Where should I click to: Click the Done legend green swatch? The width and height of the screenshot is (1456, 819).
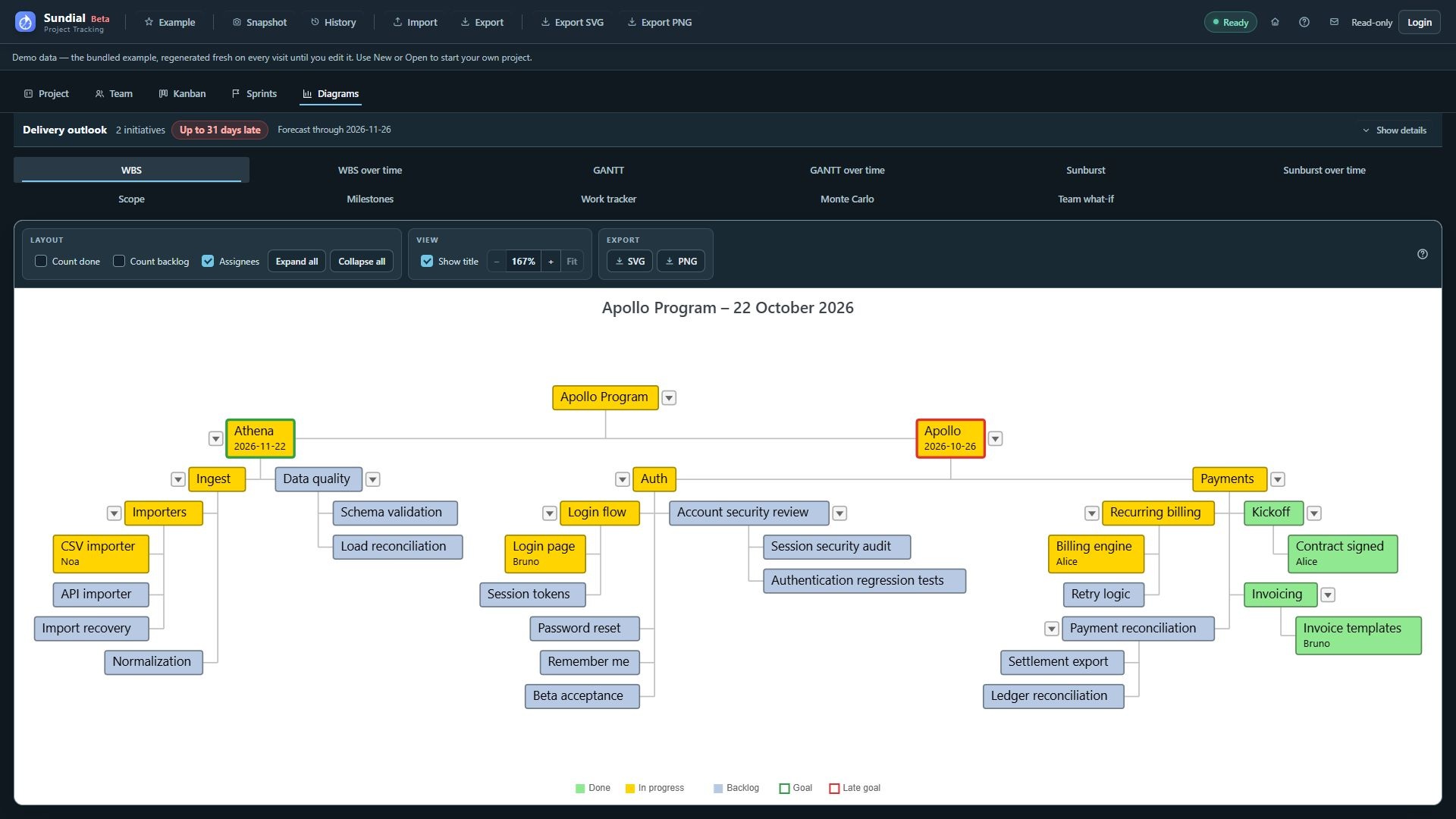point(580,789)
